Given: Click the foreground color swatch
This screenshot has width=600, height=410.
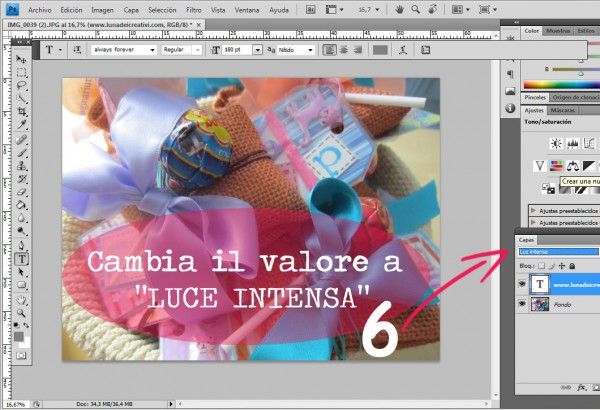Looking at the screenshot, I should pyautogui.click(x=18, y=336).
